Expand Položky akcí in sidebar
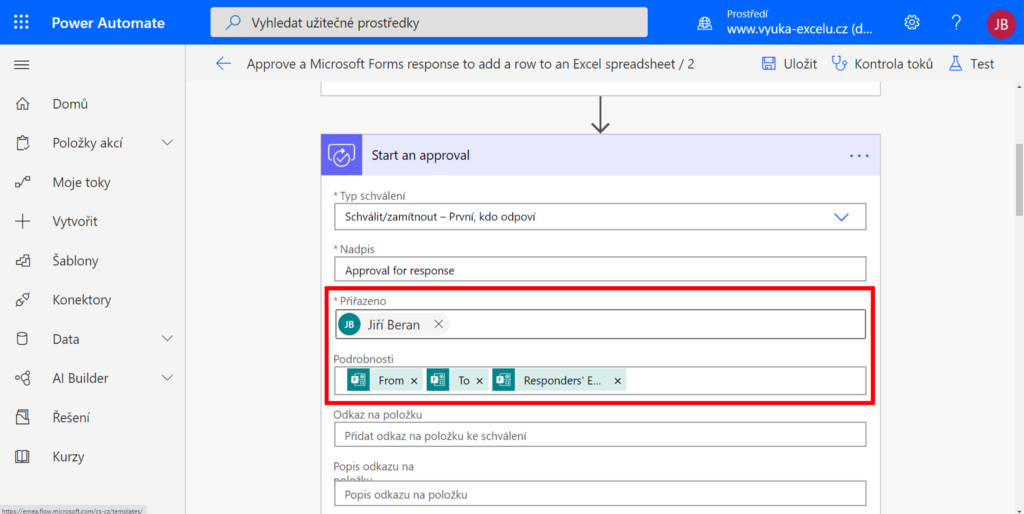 pos(167,143)
